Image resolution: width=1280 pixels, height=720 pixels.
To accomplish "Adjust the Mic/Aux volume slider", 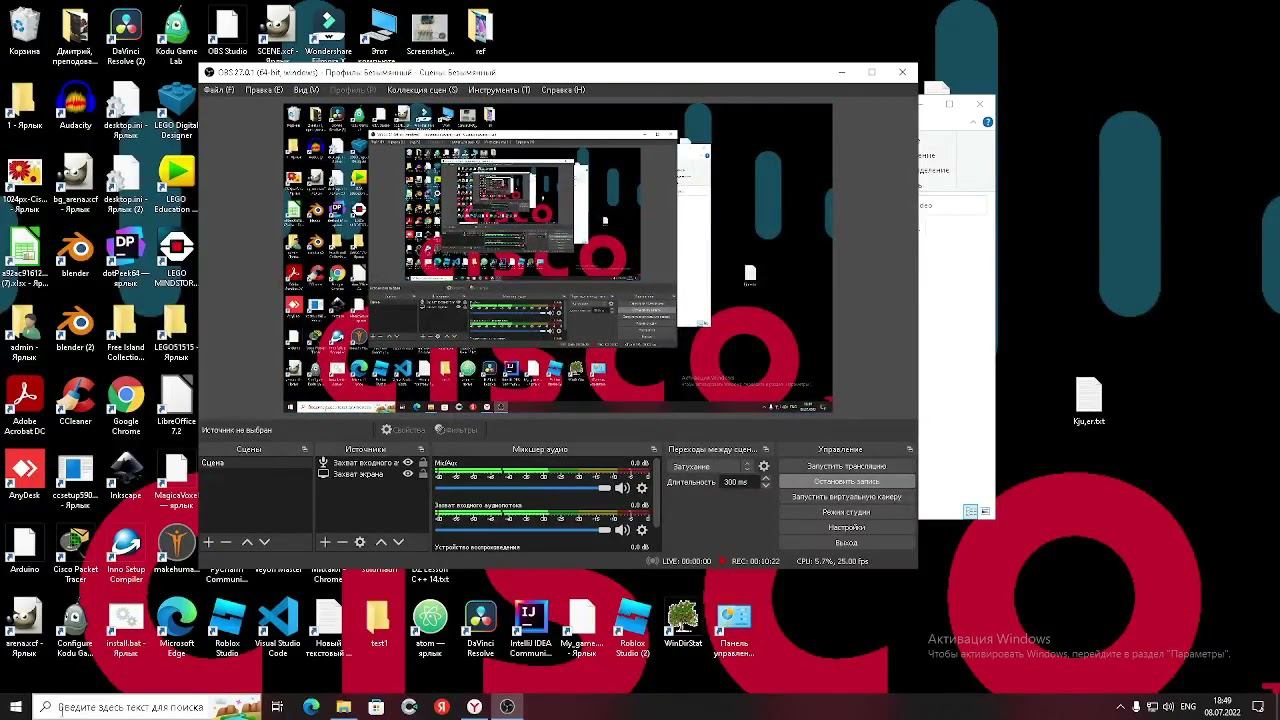I will click(x=522, y=488).
